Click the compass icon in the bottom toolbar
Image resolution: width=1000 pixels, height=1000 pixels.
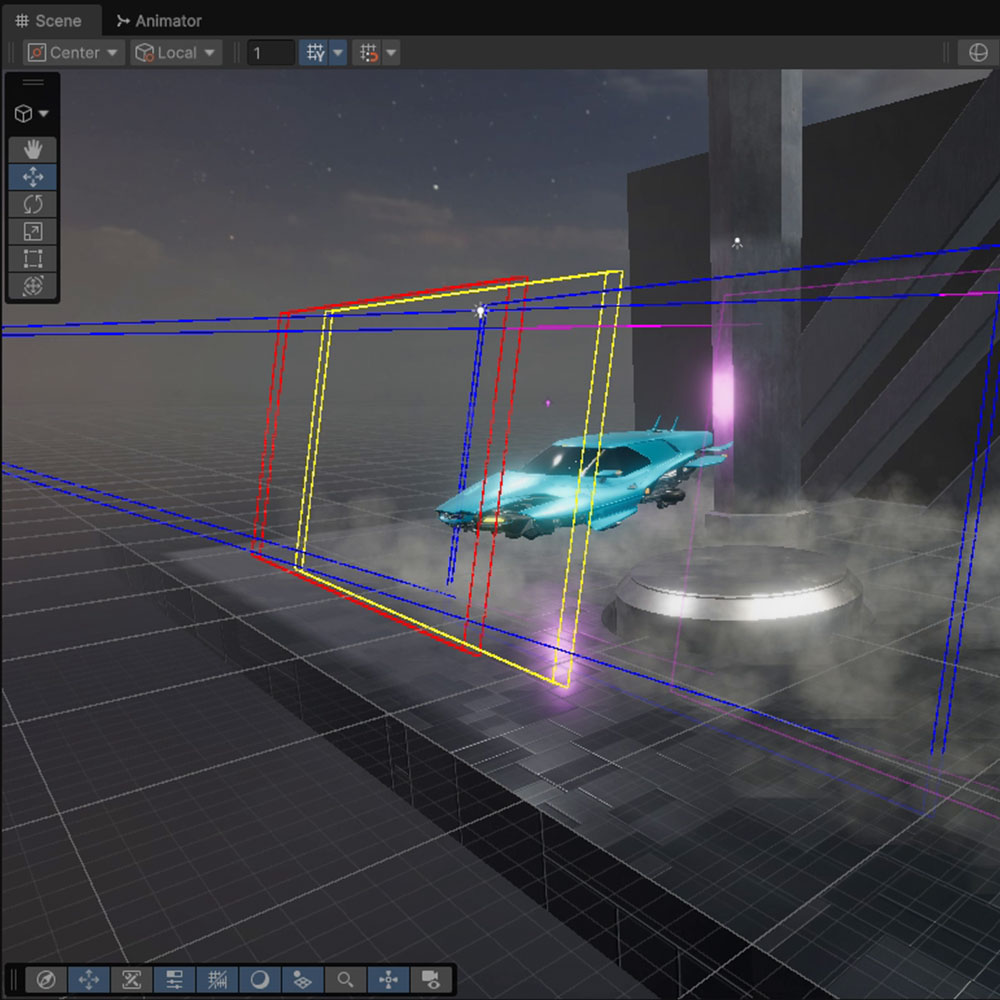click(x=46, y=979)
